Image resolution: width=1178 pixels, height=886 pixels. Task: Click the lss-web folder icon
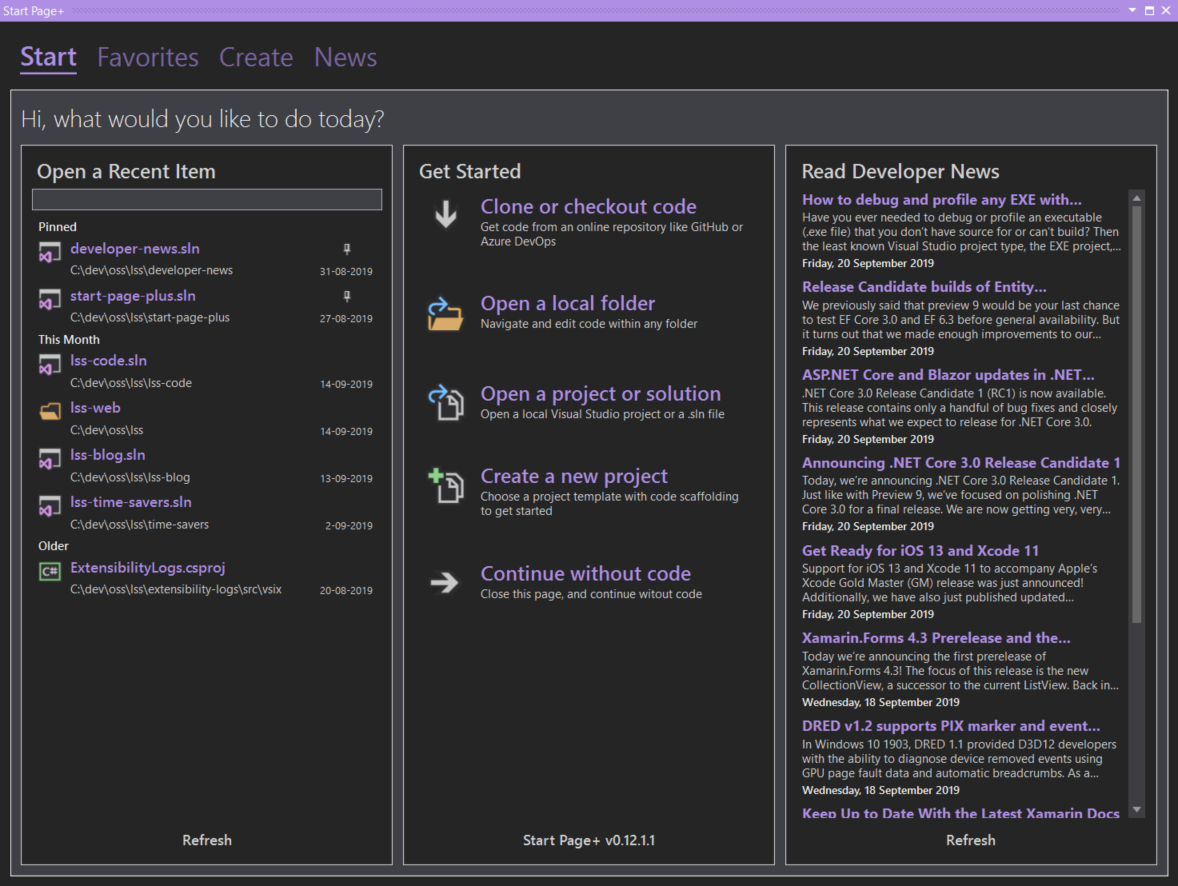point(50,411)
